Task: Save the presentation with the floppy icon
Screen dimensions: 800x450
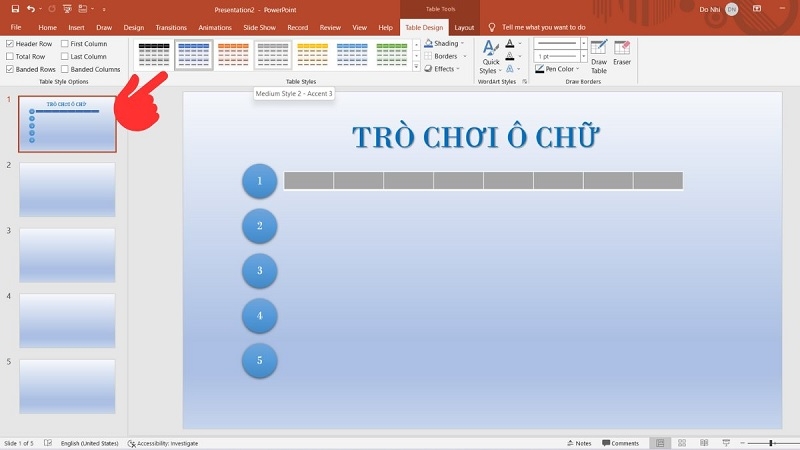Action: coord(15,9)
